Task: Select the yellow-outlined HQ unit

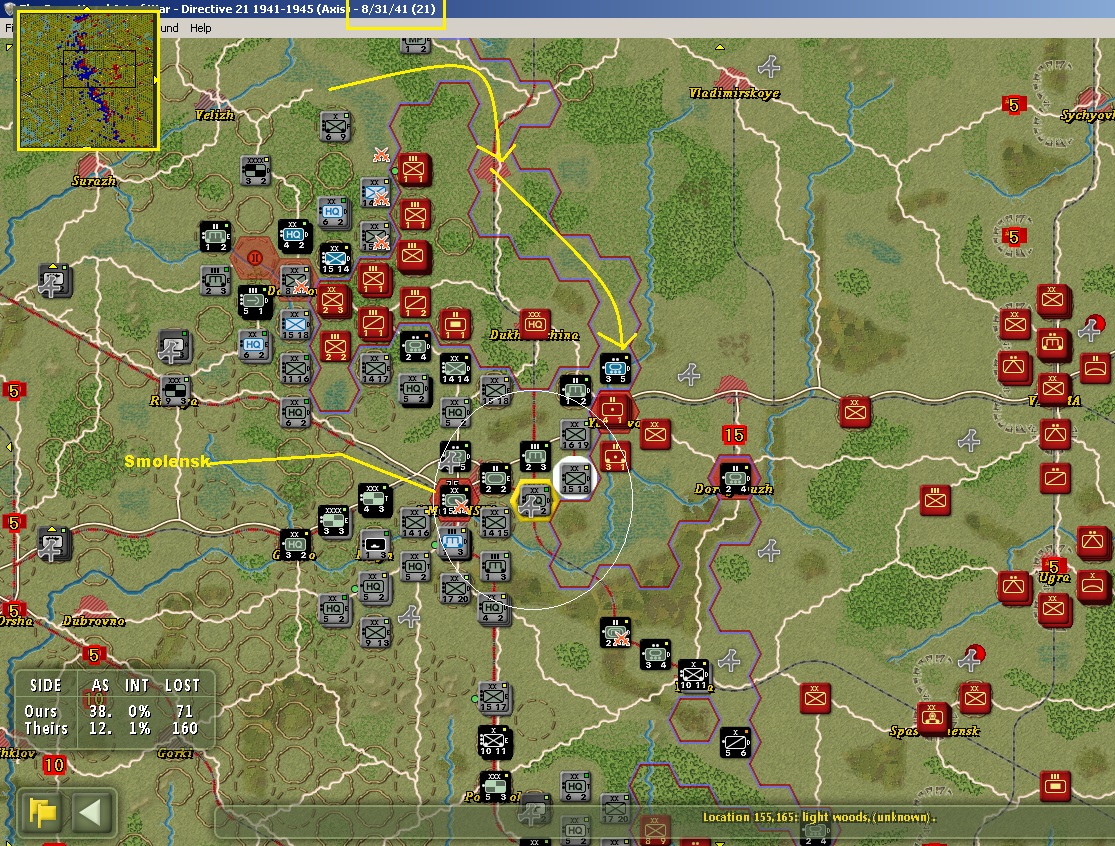Action: tap(533, 500)
